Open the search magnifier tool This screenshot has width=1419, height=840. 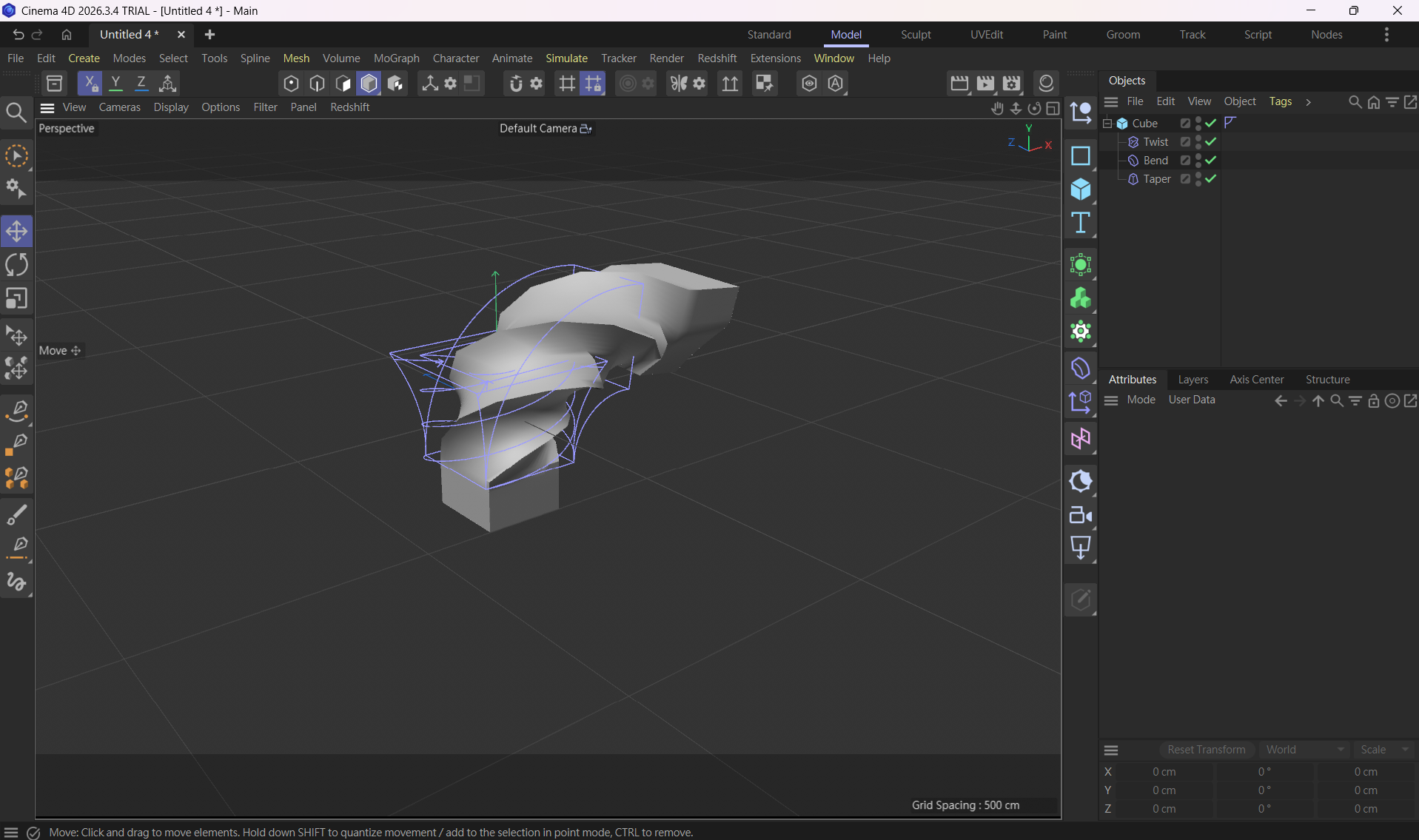(16, 112)
